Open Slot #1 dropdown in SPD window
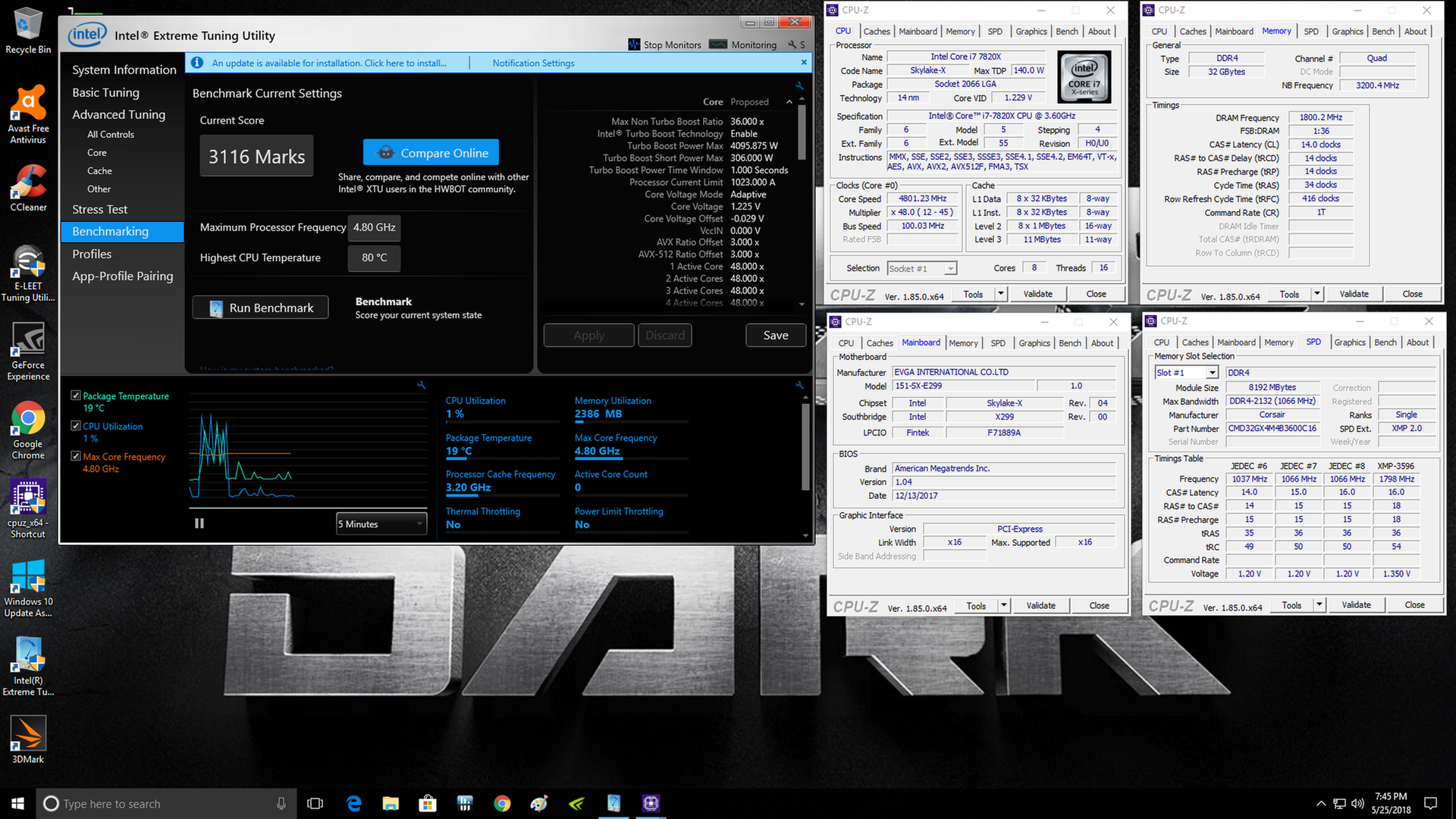The width and height of the screenshot is (1456, 819). [x=1186, y=372]
